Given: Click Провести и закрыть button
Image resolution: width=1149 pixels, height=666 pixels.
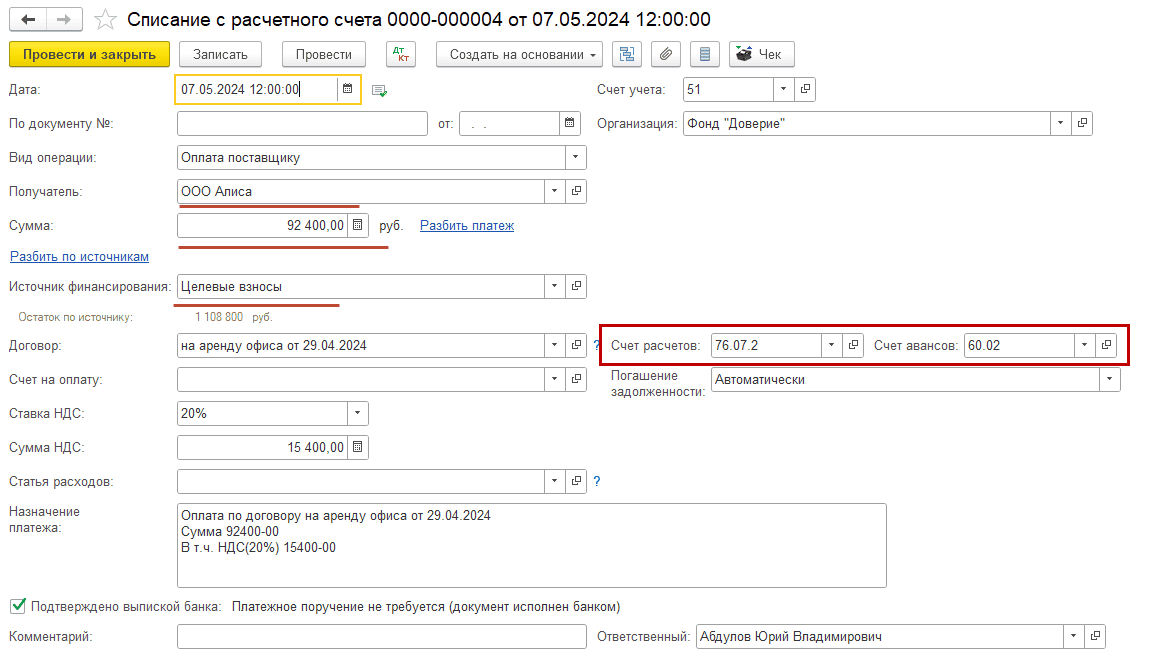Looking at the screenshot, I should [89, 54].
